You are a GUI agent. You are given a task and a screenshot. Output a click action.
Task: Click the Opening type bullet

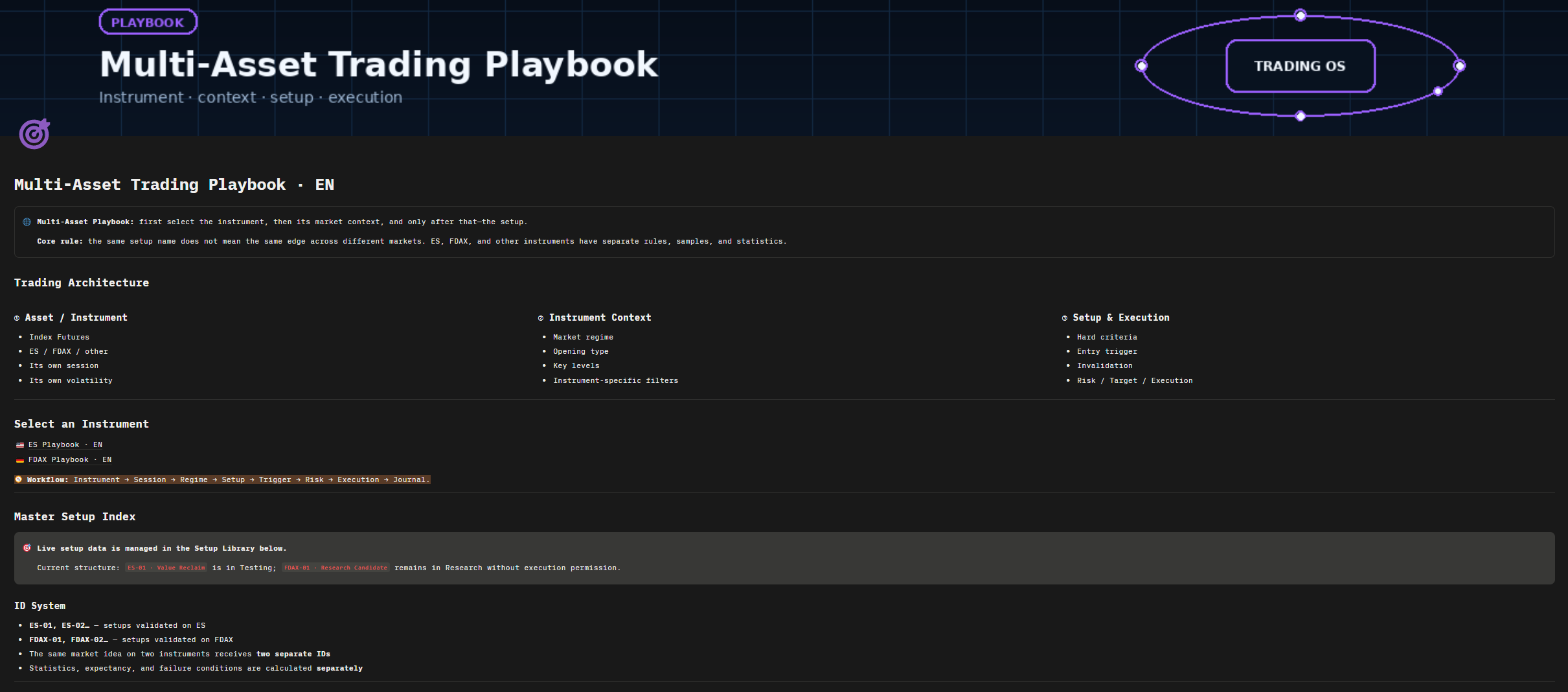coord(581,351)
